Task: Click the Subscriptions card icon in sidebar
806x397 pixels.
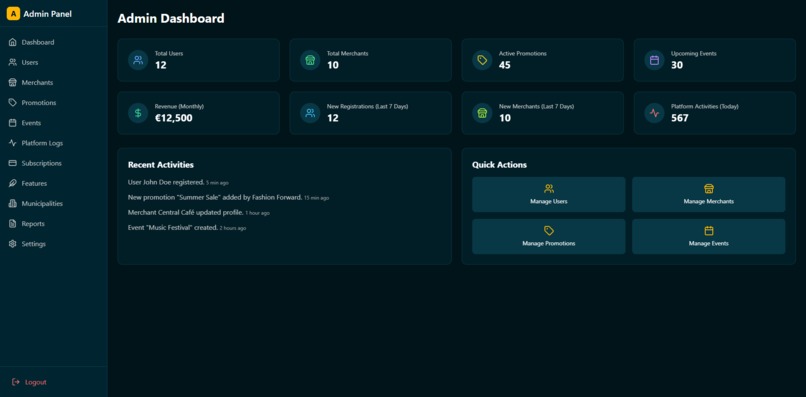Action: pos(13,163)
